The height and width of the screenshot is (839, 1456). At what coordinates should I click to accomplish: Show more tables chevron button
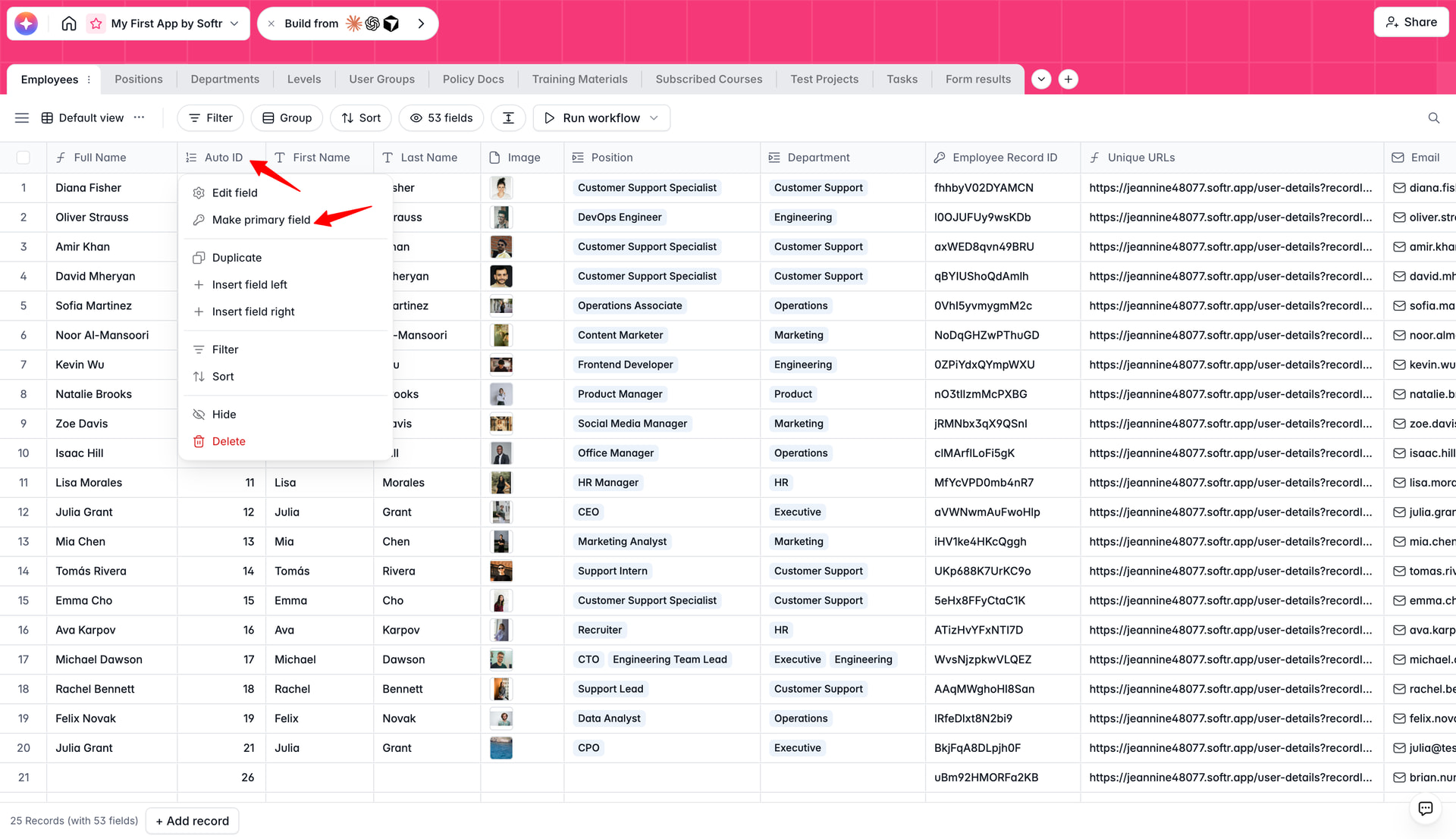pos(1041,79)
